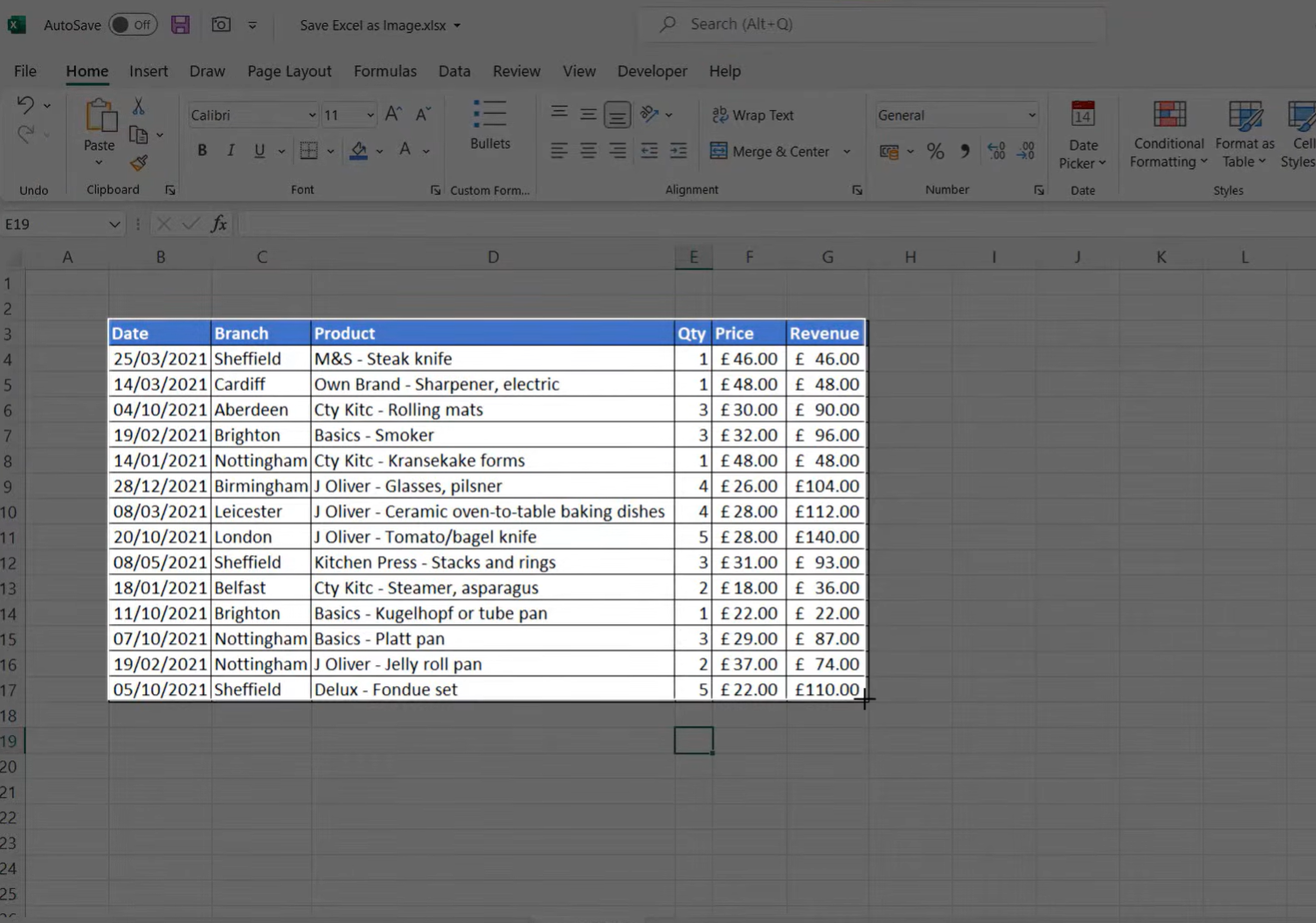Image resolution: width=1316 pixels, height=923 pixels.
Task: Click the Format Painter brush icon
Action: [x=138, y=163]
